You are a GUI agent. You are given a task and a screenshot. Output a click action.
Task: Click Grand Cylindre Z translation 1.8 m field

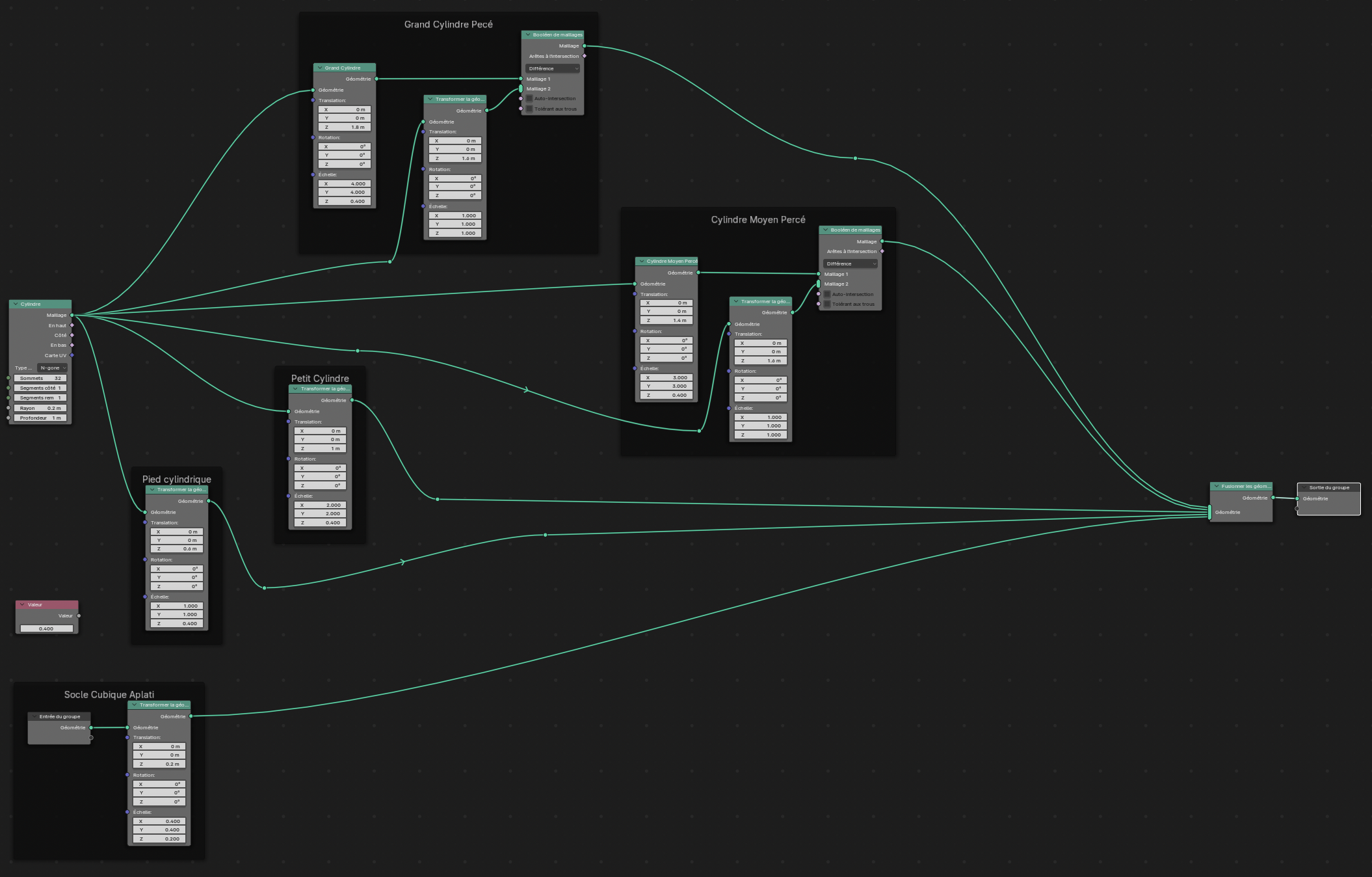[345, 127]
